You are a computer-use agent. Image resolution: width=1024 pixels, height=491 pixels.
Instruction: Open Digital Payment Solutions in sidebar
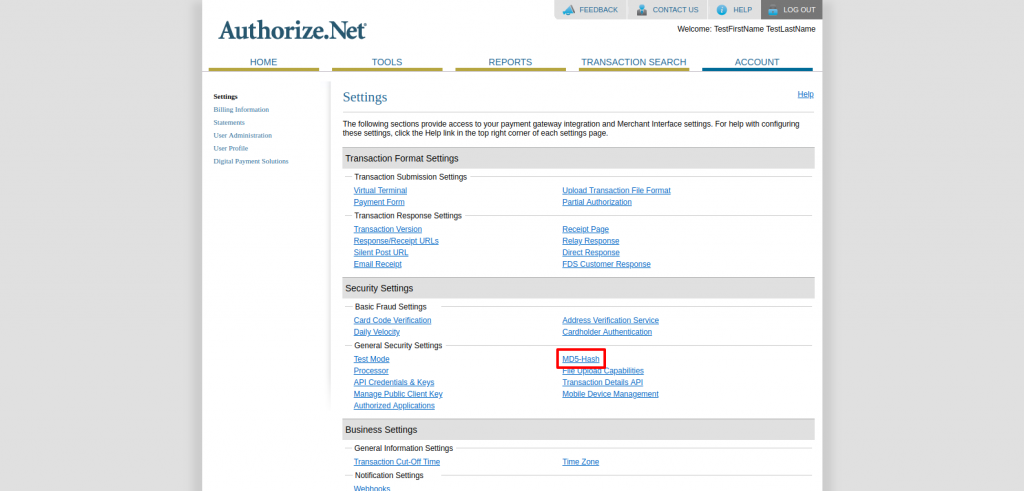[251, 161]
